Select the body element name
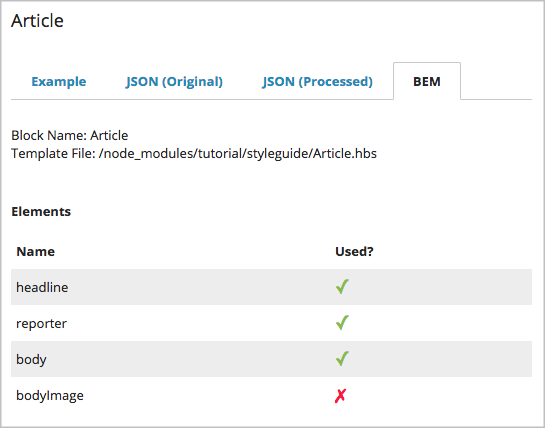545x428 pixels. (x=31, y=360)
